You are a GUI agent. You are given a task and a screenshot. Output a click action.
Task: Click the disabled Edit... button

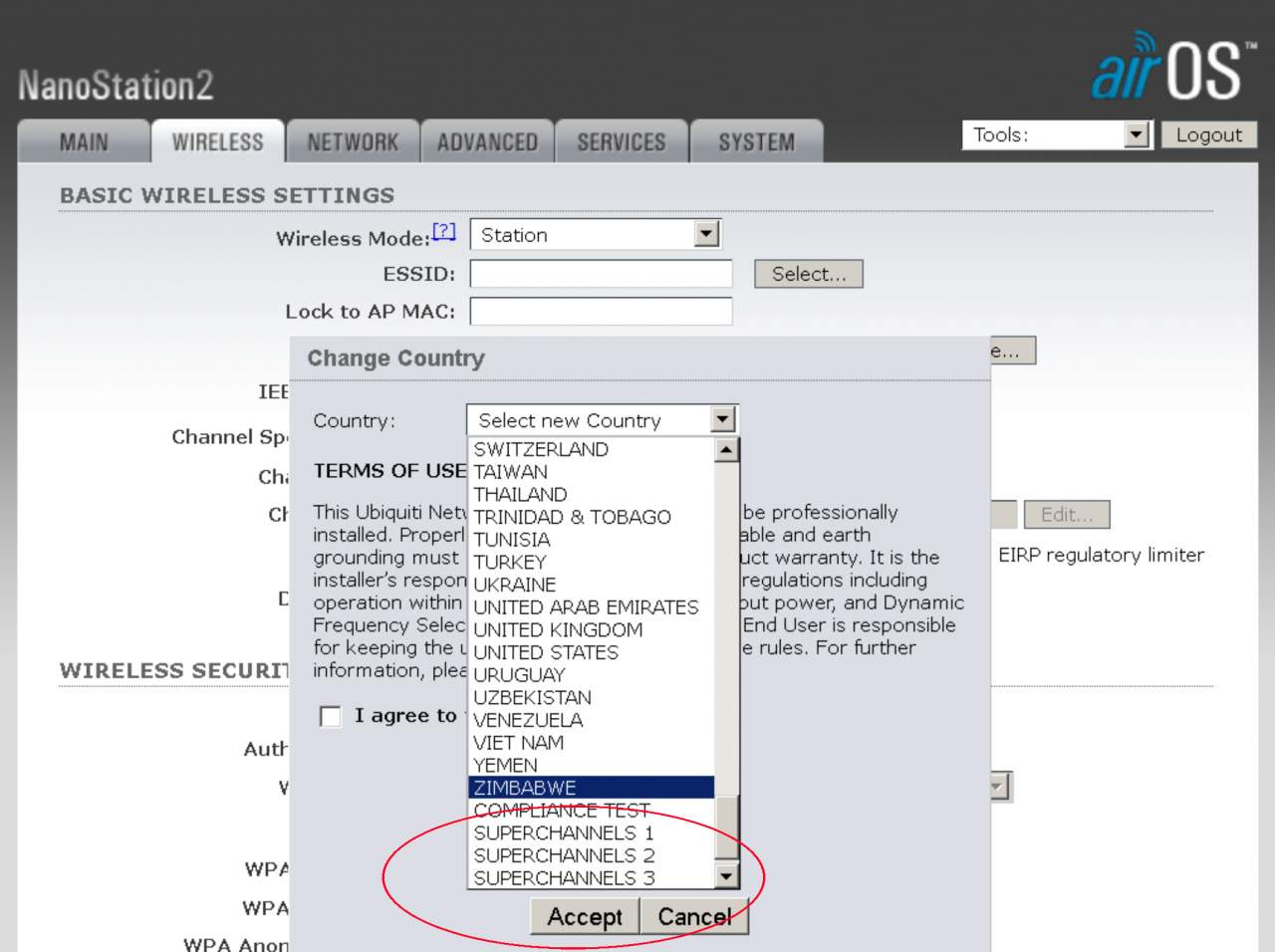1067,515
